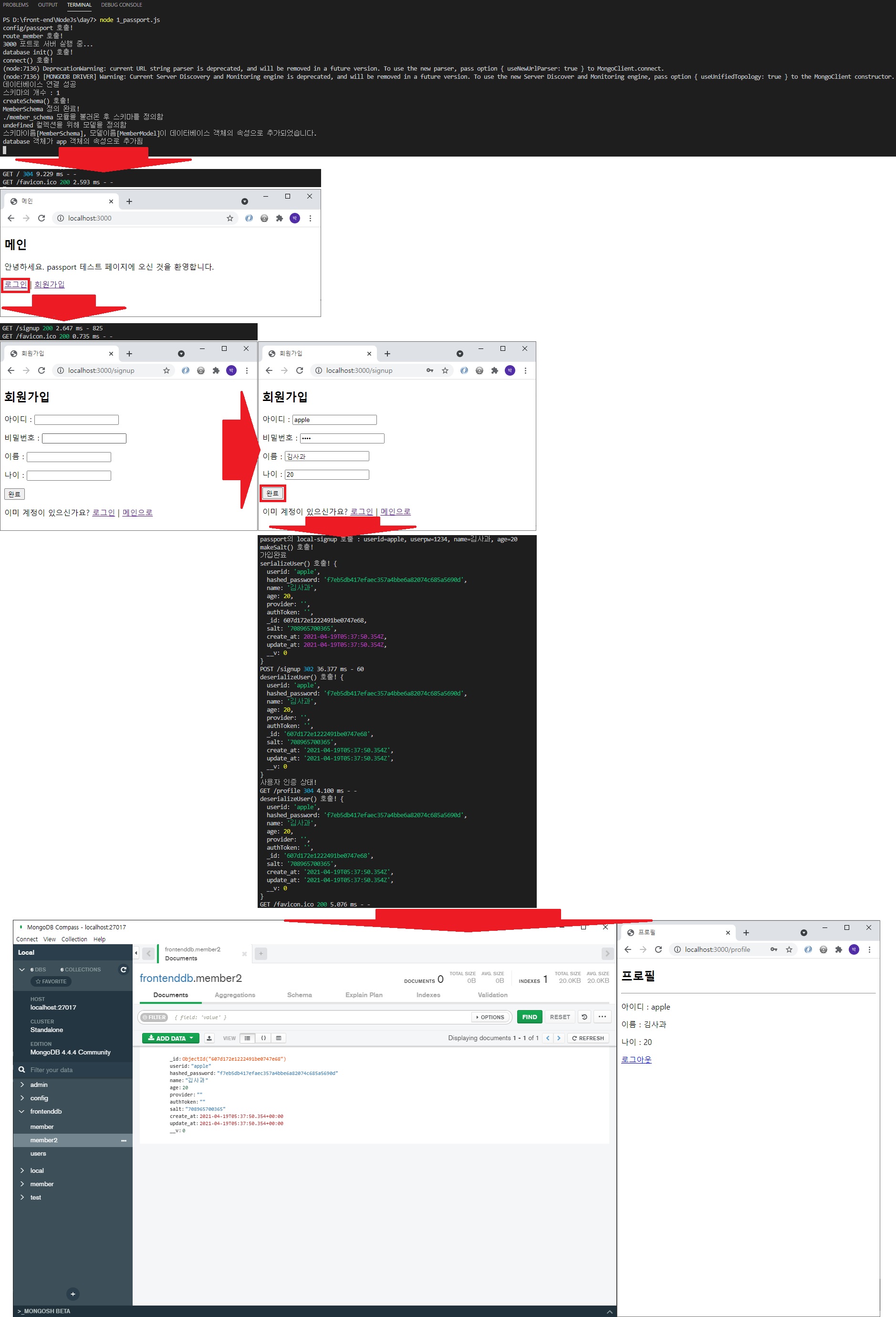Expand the local database
This screenshot has width=896, height=1317.
22,1170
